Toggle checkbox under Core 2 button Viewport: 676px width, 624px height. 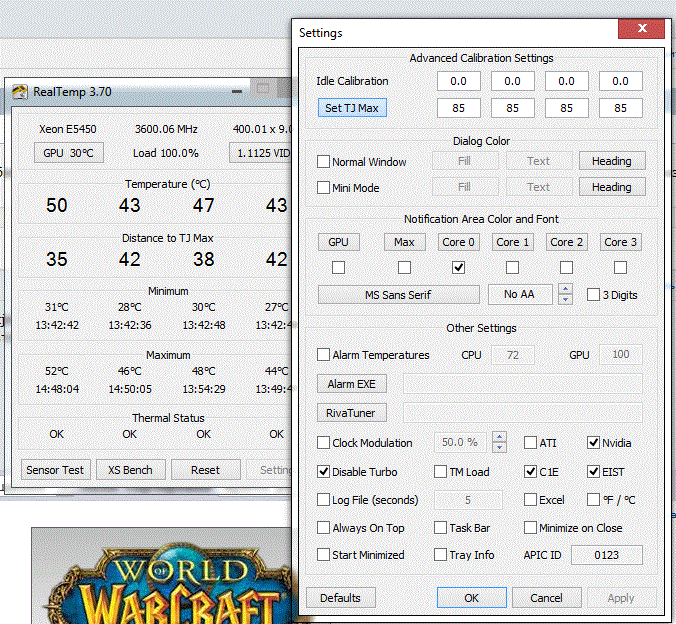click(566, 267)
